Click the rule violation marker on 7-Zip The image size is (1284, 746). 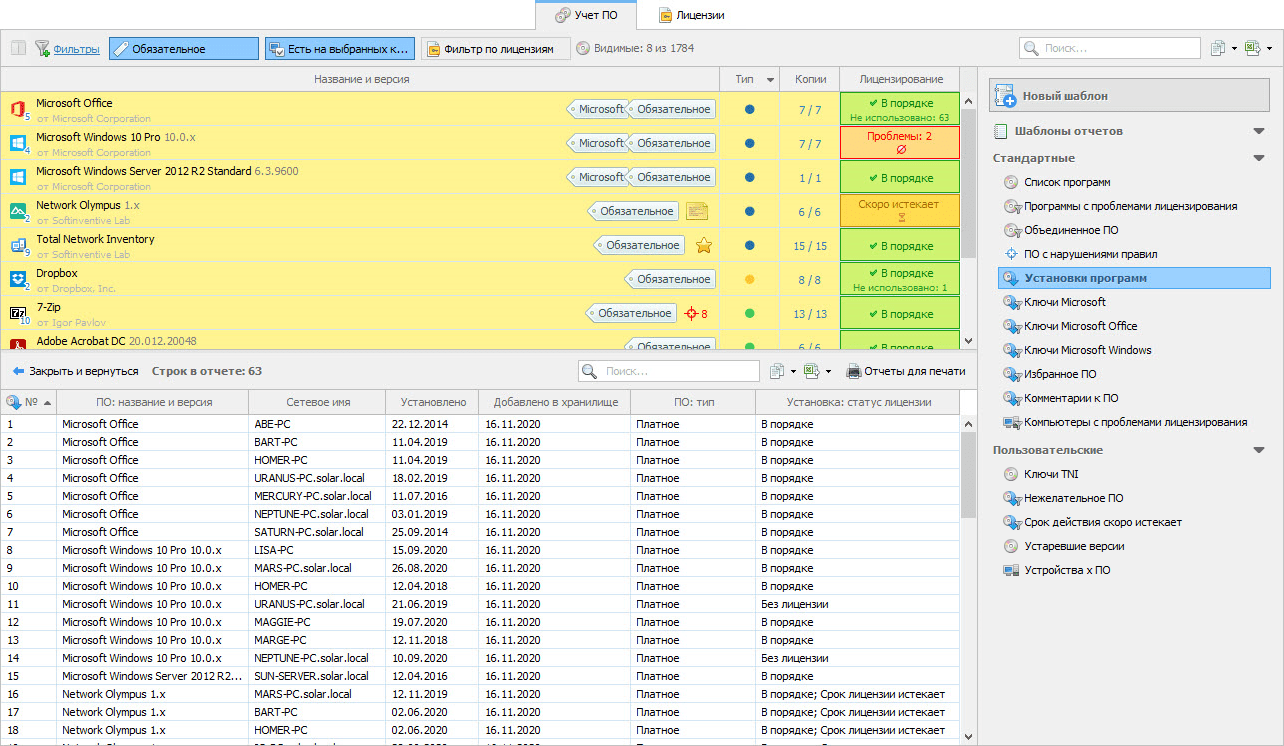(x=697, y=314)
